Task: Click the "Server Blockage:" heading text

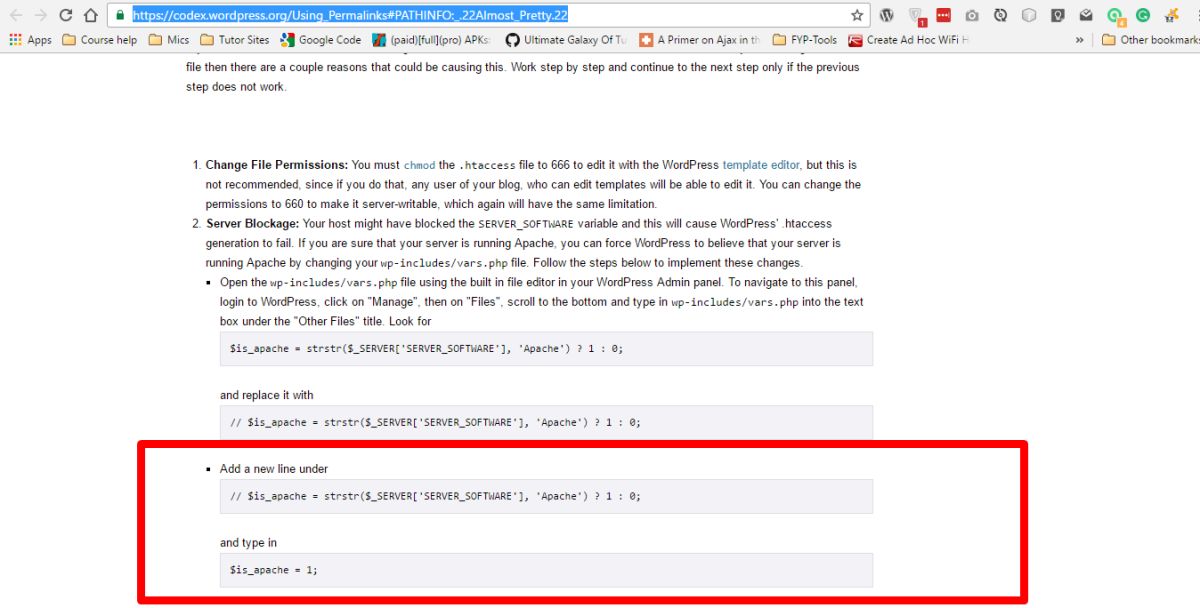Action: 253,223
